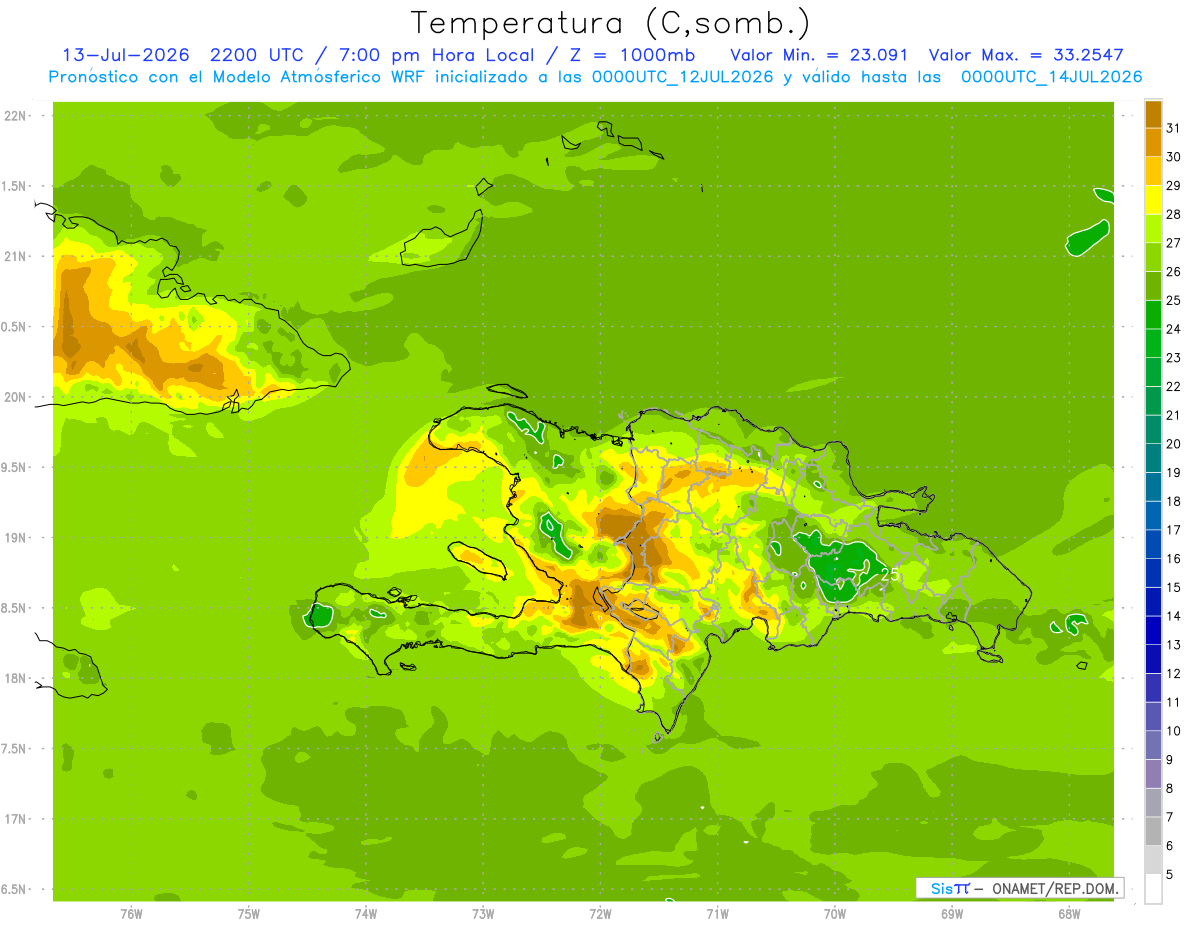The height and width of the screenshot is (927, 1200).
Task: Click the colorbar label "6"
Action: tap(1169, 846)
